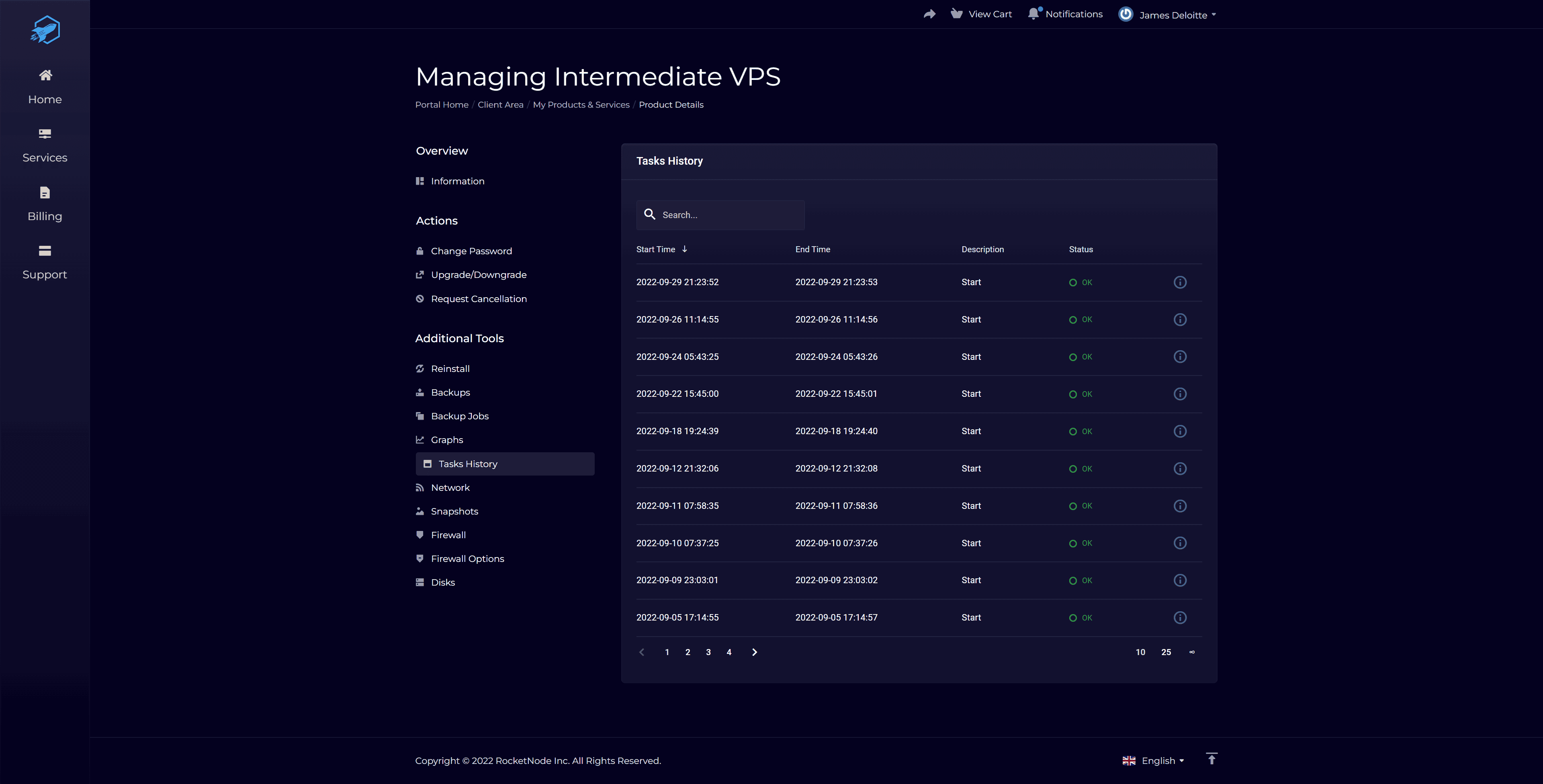
Task: Click the Support sidebar icon
Action: [x=45, y=251]
